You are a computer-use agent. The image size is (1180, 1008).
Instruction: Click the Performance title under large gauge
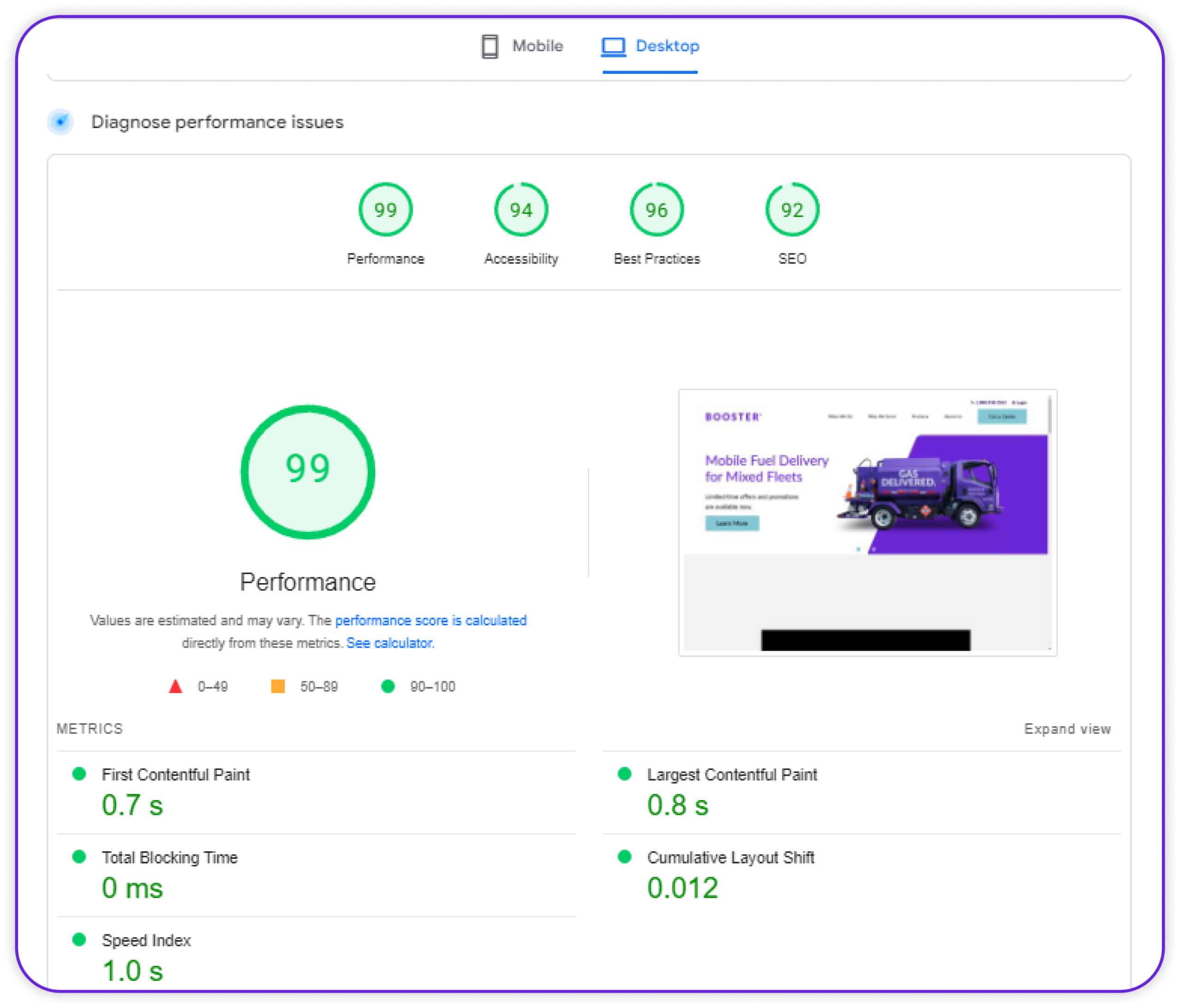click(307, 582)
